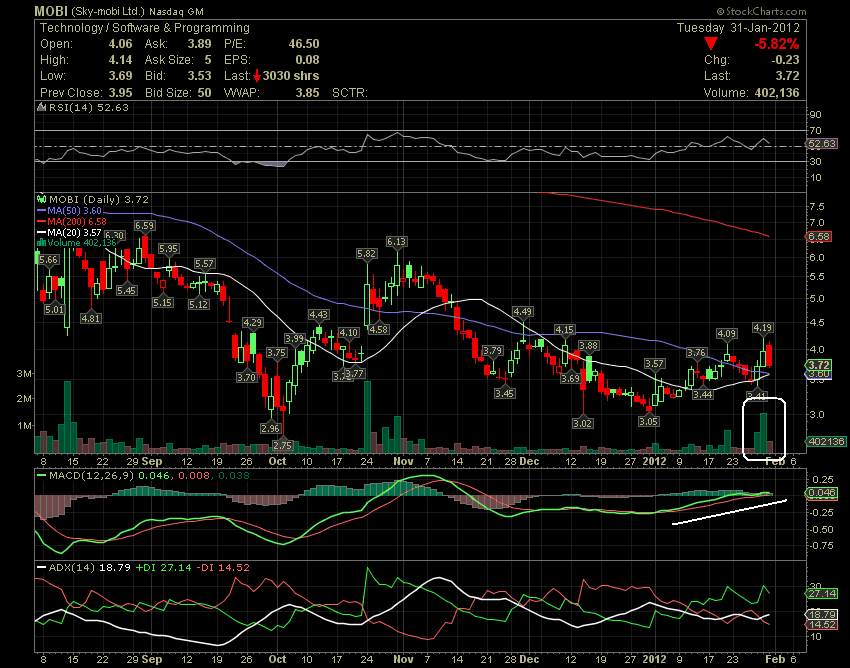The width and height of the screenshot is (850, 668).
Task: Click the 2.75 October low label
Action: click(x=282, y=446)
